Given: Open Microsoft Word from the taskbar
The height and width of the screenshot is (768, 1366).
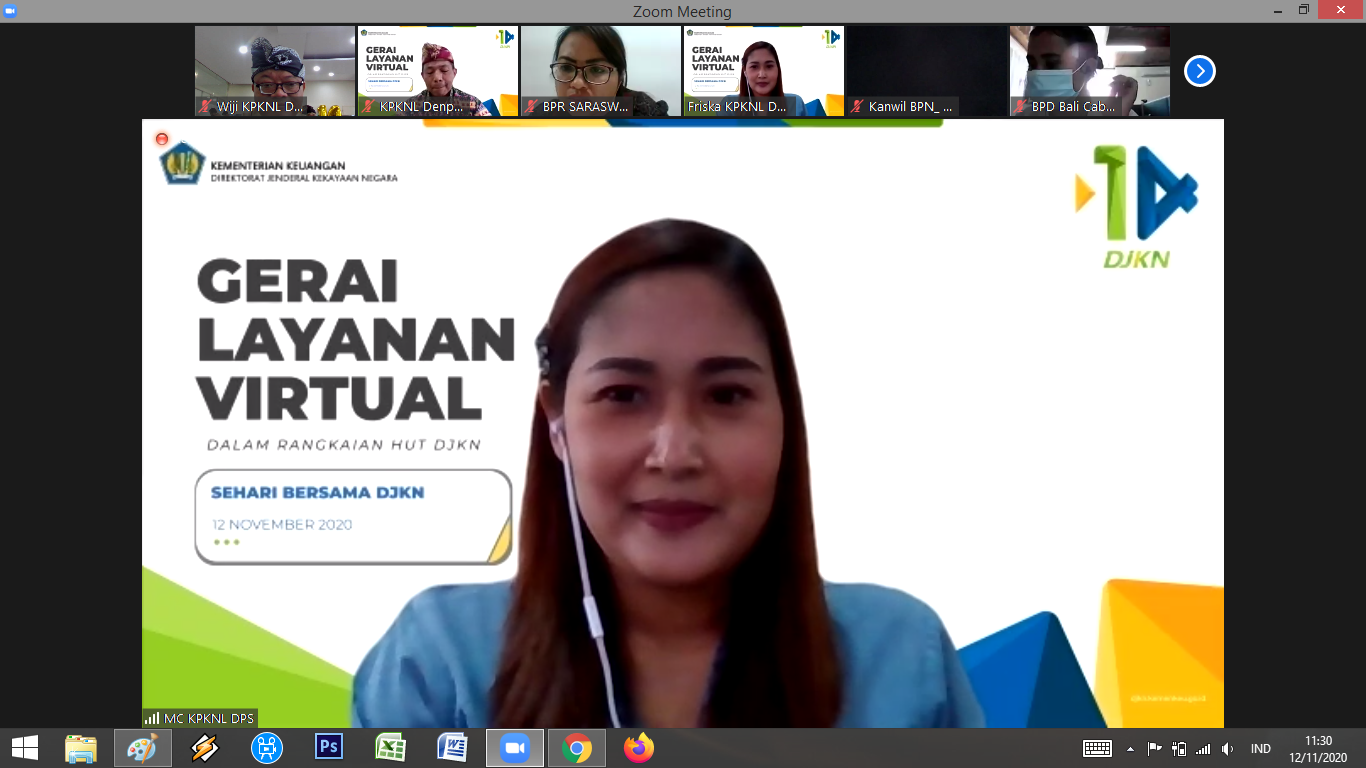Looking at the screenshot, I should tap(452, 748).
